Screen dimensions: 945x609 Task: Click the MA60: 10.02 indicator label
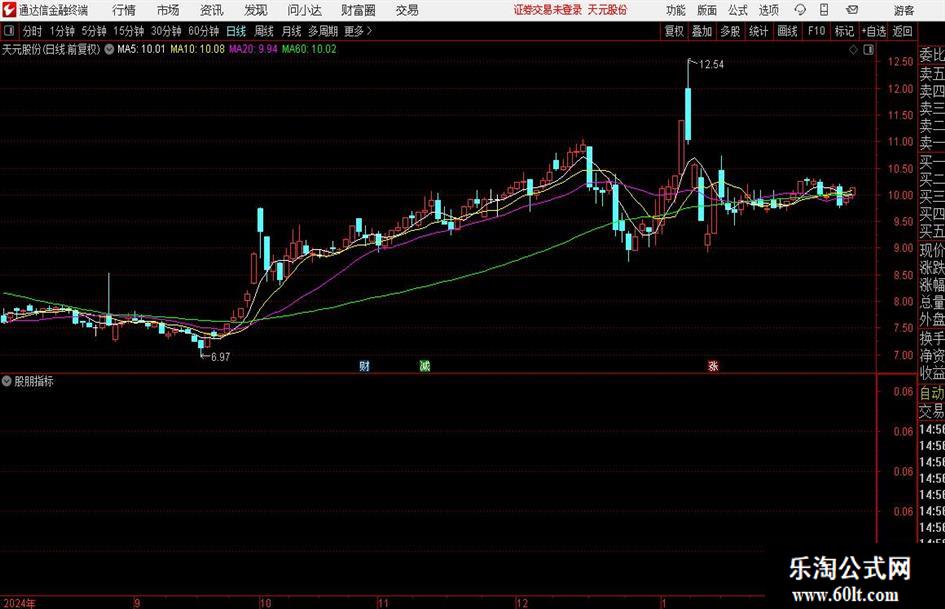coord(309,49)
